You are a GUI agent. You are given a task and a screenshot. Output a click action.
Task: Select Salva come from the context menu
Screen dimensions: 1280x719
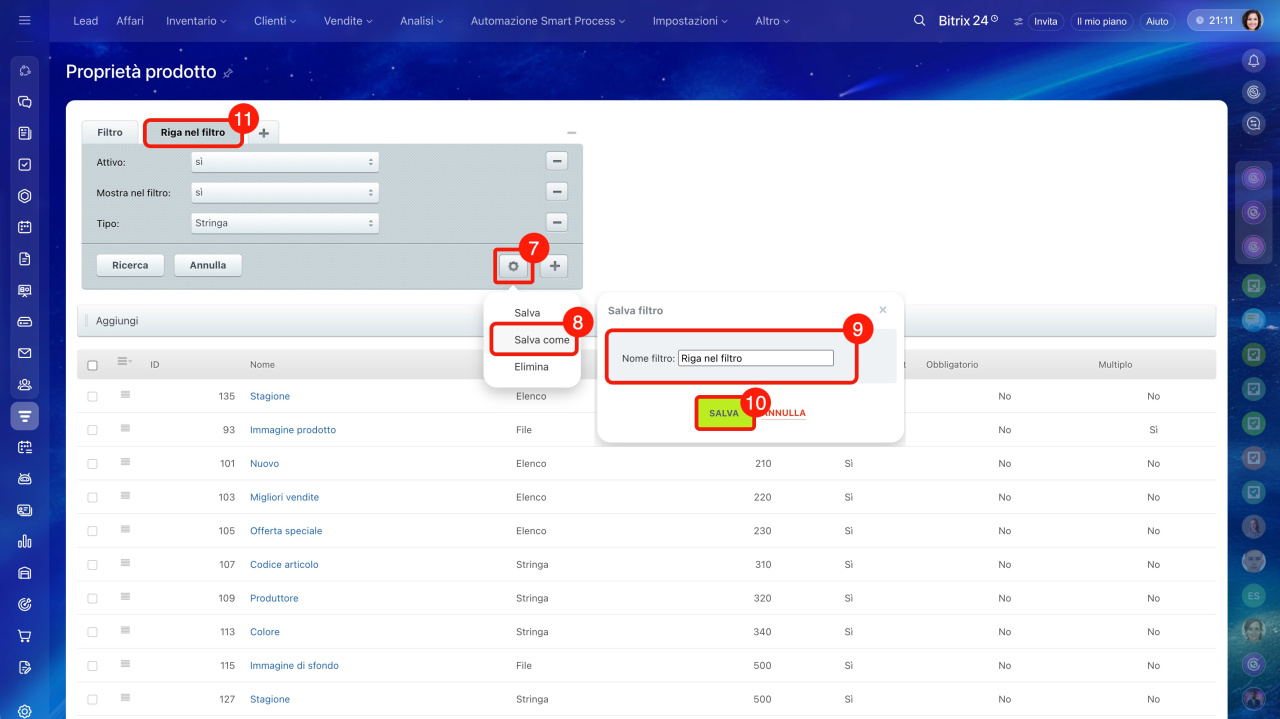pyautogui.click(x=541, y=340)
